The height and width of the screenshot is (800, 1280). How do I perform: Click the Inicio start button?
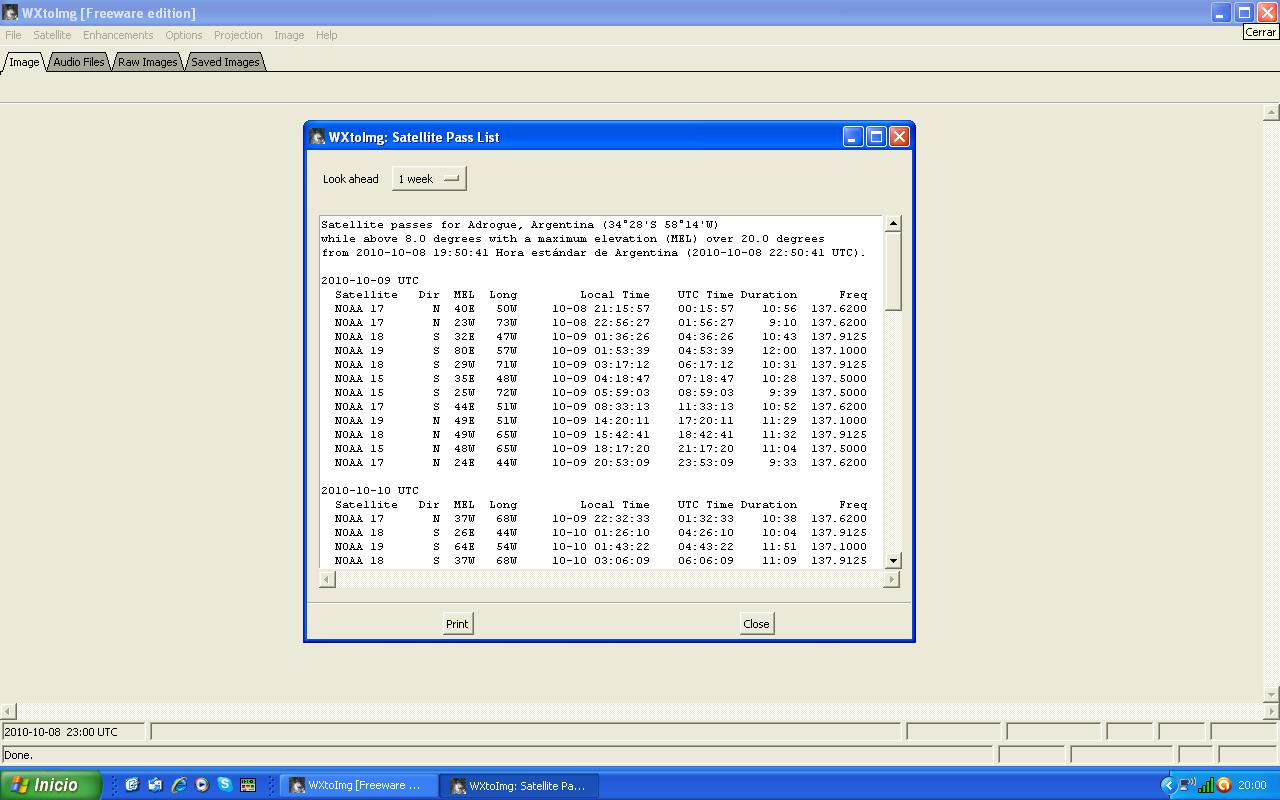tap(50, 785)
